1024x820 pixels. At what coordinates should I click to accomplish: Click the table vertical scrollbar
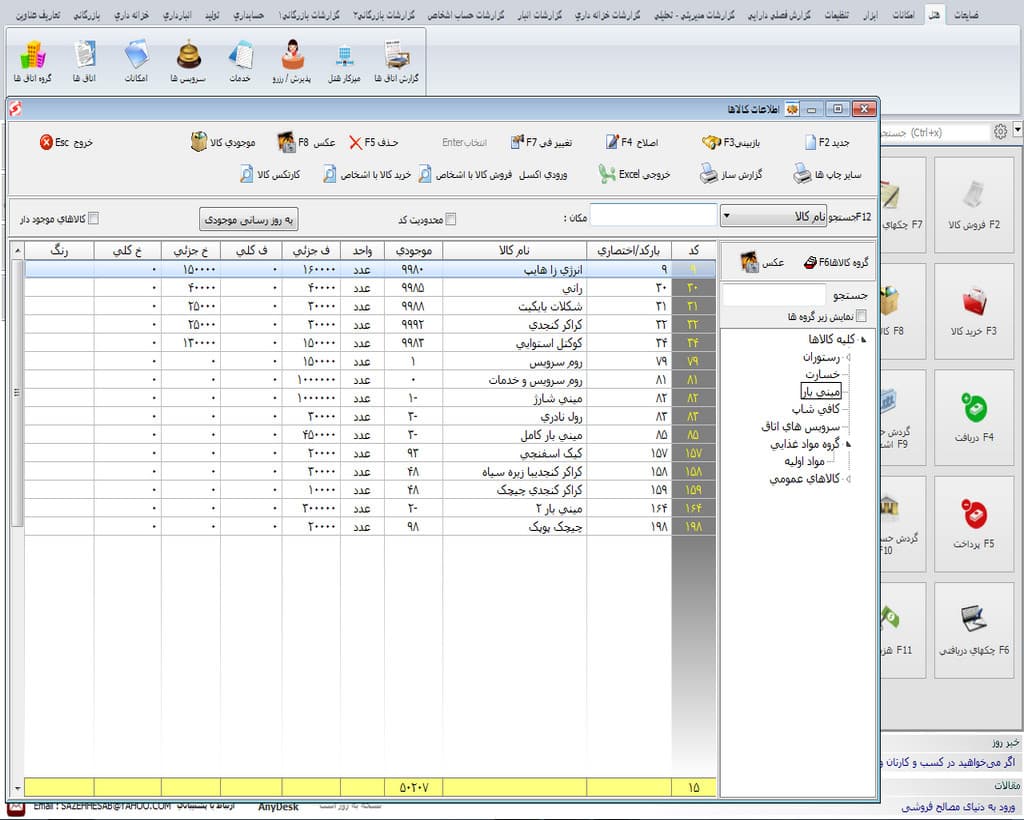tap(17, 392)
